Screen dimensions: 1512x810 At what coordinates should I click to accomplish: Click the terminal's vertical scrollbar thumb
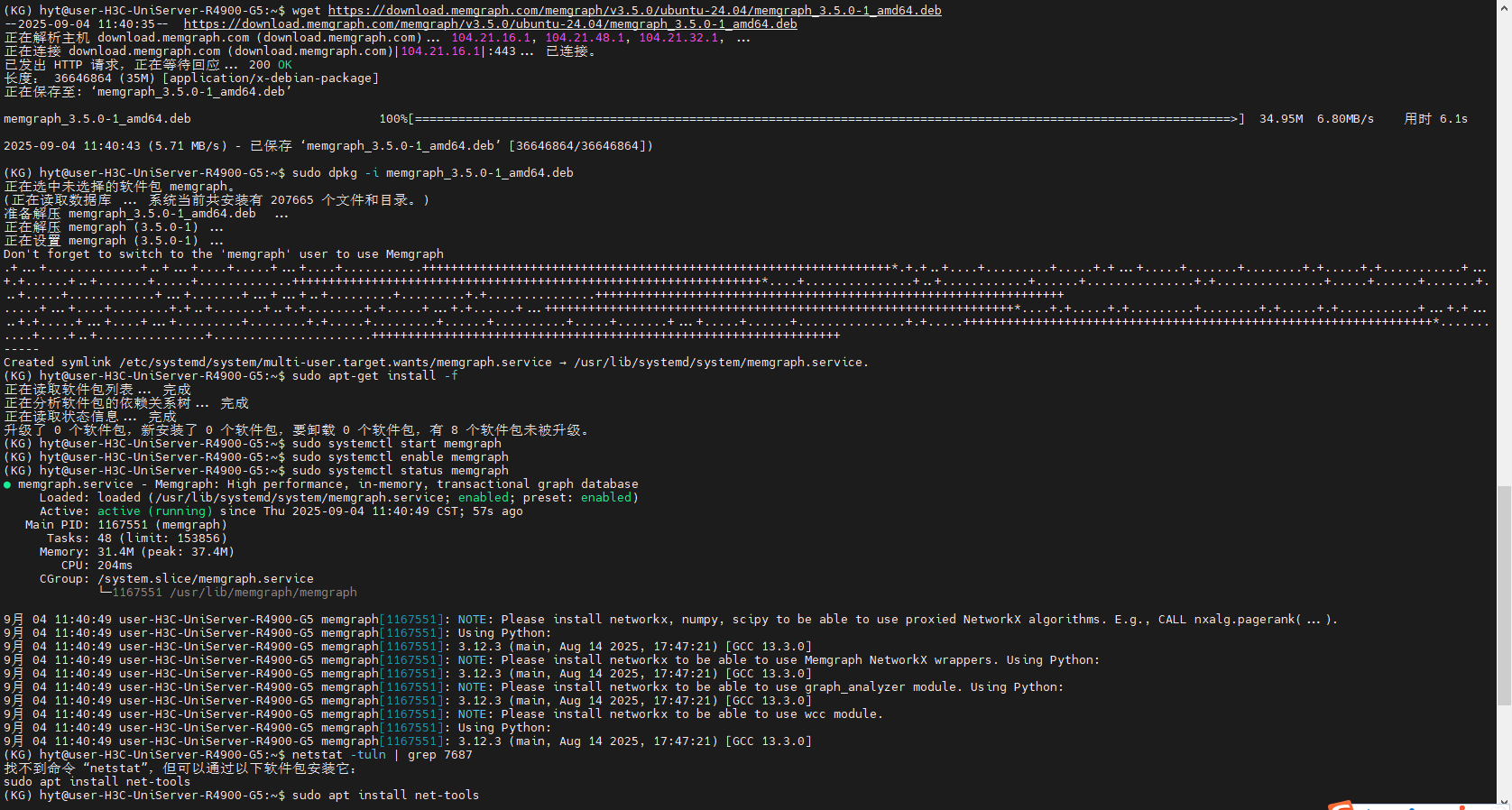pos(1504,595)
